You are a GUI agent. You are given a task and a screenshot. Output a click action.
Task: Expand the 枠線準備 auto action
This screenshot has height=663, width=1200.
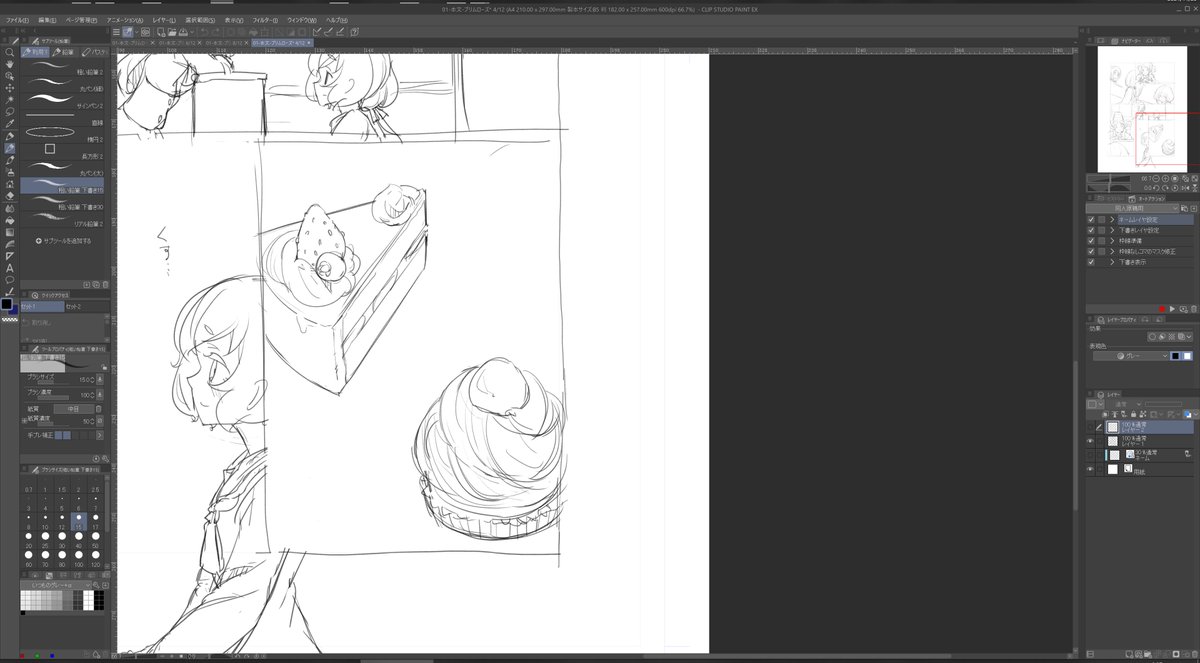1112,241
